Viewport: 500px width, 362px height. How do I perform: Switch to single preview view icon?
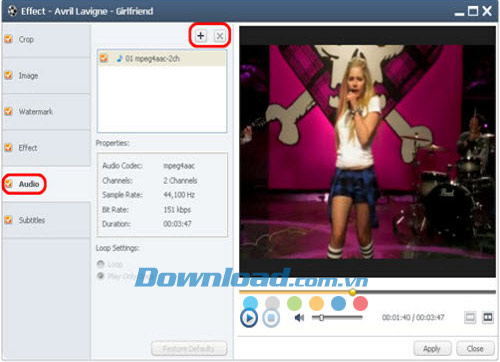coord(470,317)
